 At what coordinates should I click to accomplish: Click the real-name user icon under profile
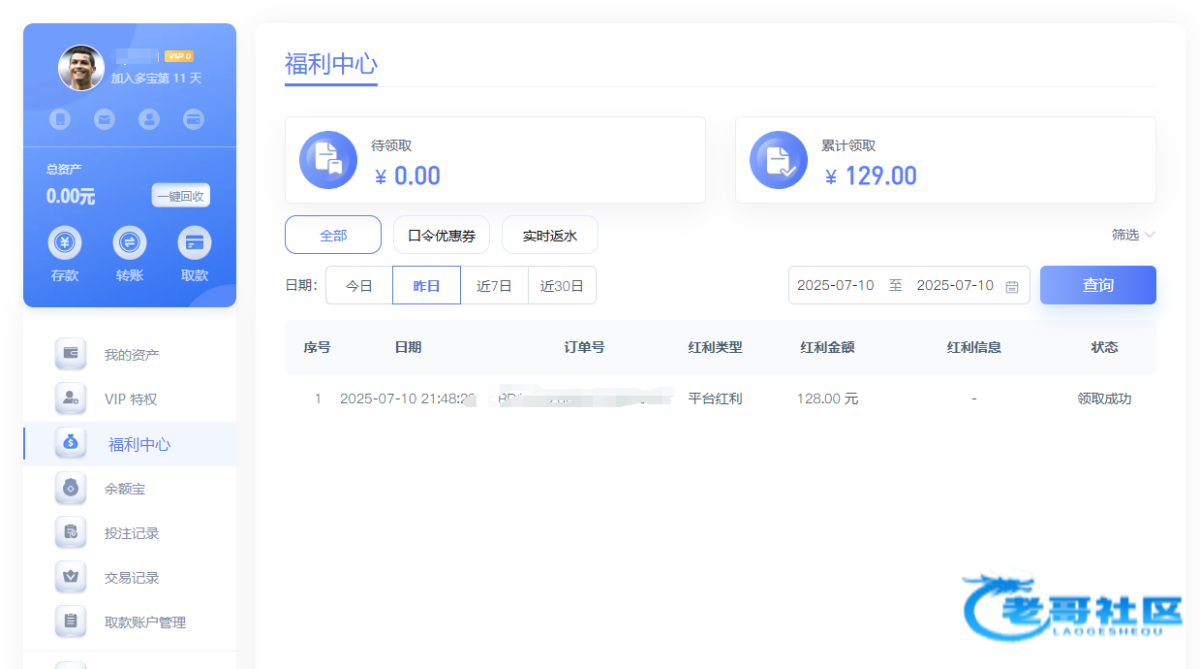pos(149,120)
